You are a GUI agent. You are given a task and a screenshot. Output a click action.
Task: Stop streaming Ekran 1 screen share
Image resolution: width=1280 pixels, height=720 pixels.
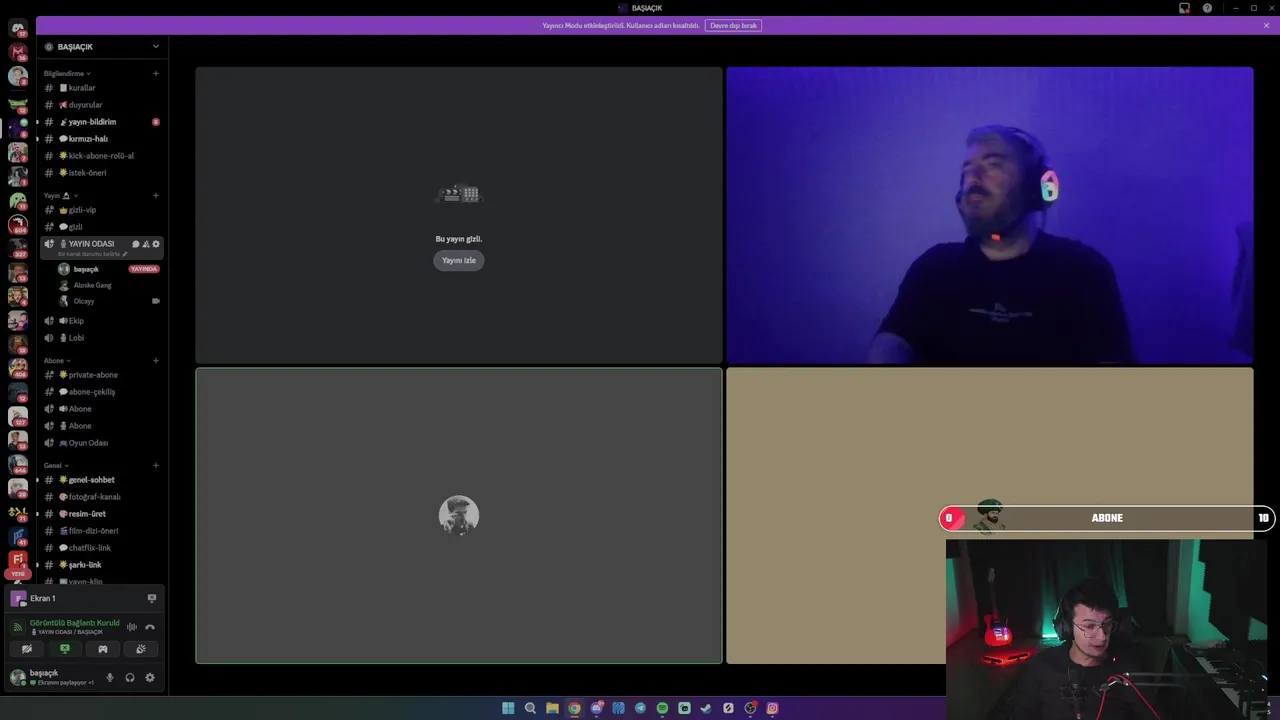(x=152, y=598)
